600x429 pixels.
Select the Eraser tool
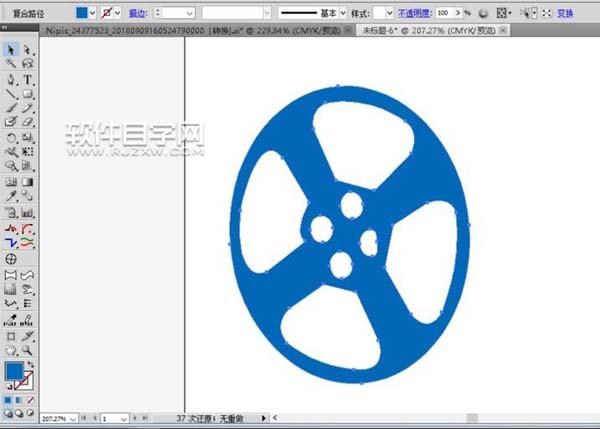click(x=27, y=122)
